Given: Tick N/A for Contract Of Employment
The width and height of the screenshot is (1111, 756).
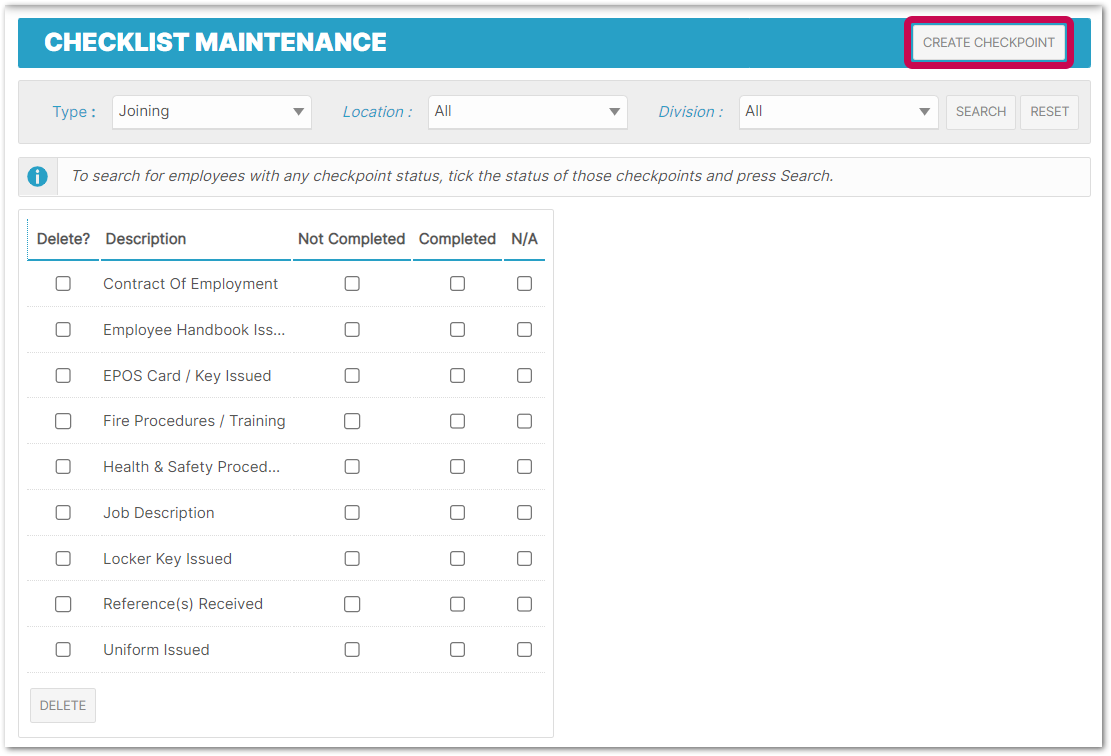Looking at the screenshot, I should coord(524,283).
